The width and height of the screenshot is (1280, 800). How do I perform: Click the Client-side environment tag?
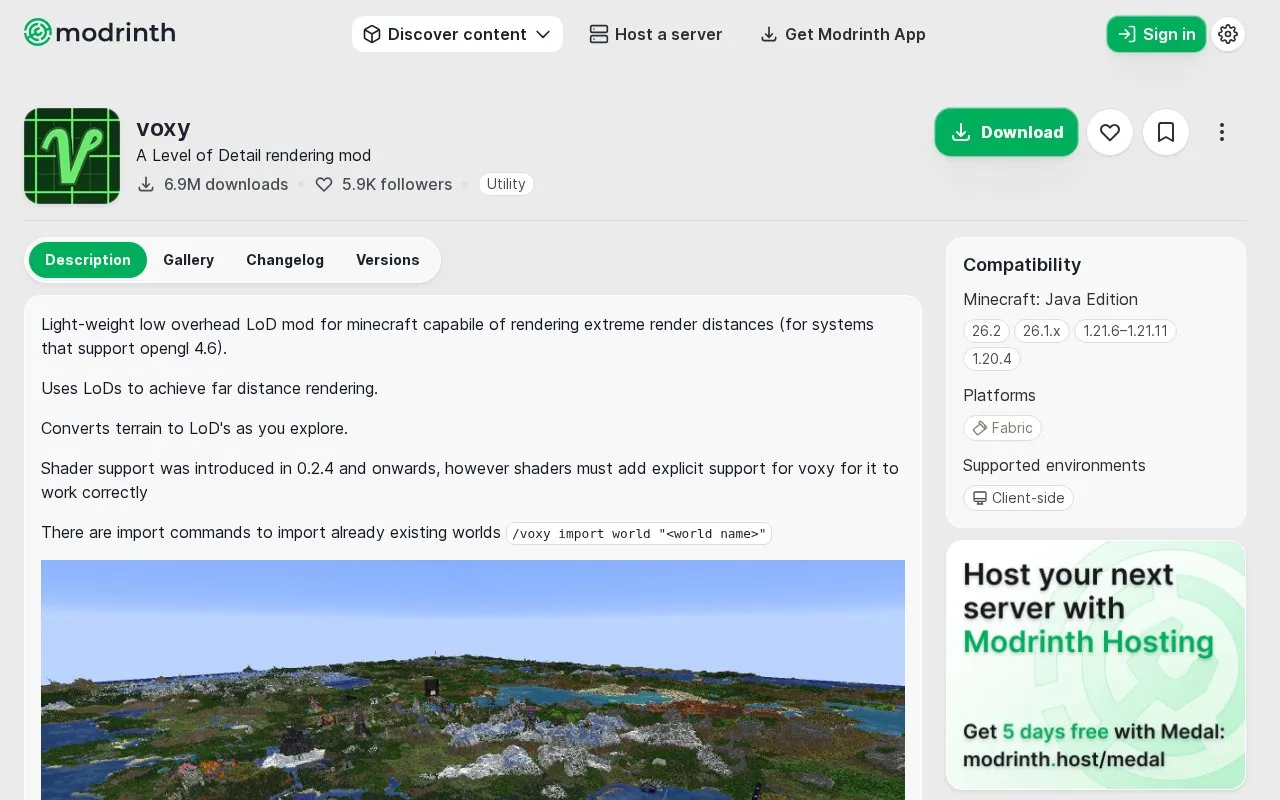click(x=1018, y=498)
